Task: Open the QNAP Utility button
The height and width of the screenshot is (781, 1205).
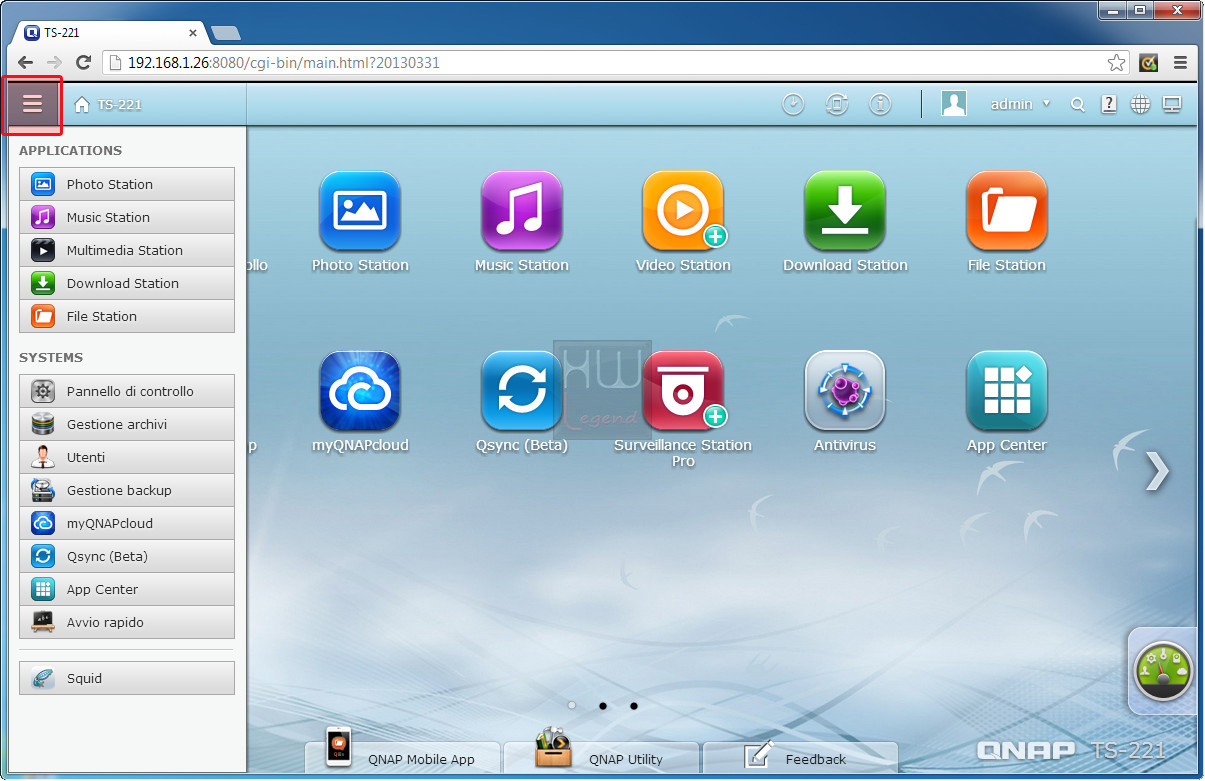Action: tap(601, 756)
